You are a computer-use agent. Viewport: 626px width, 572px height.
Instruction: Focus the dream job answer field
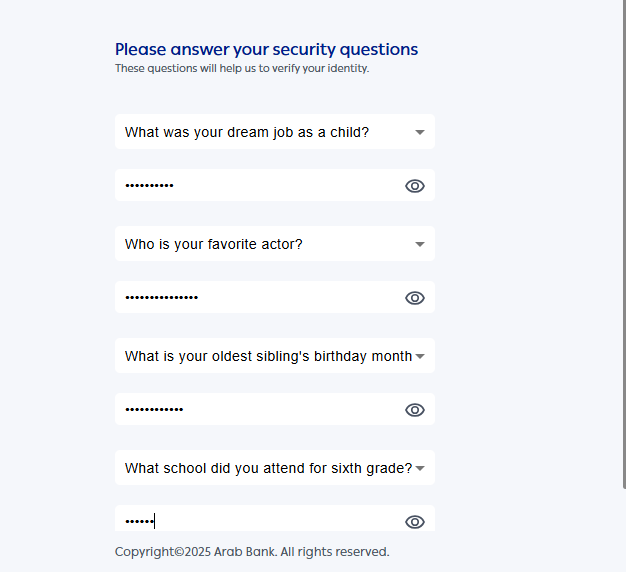(255, 186)
